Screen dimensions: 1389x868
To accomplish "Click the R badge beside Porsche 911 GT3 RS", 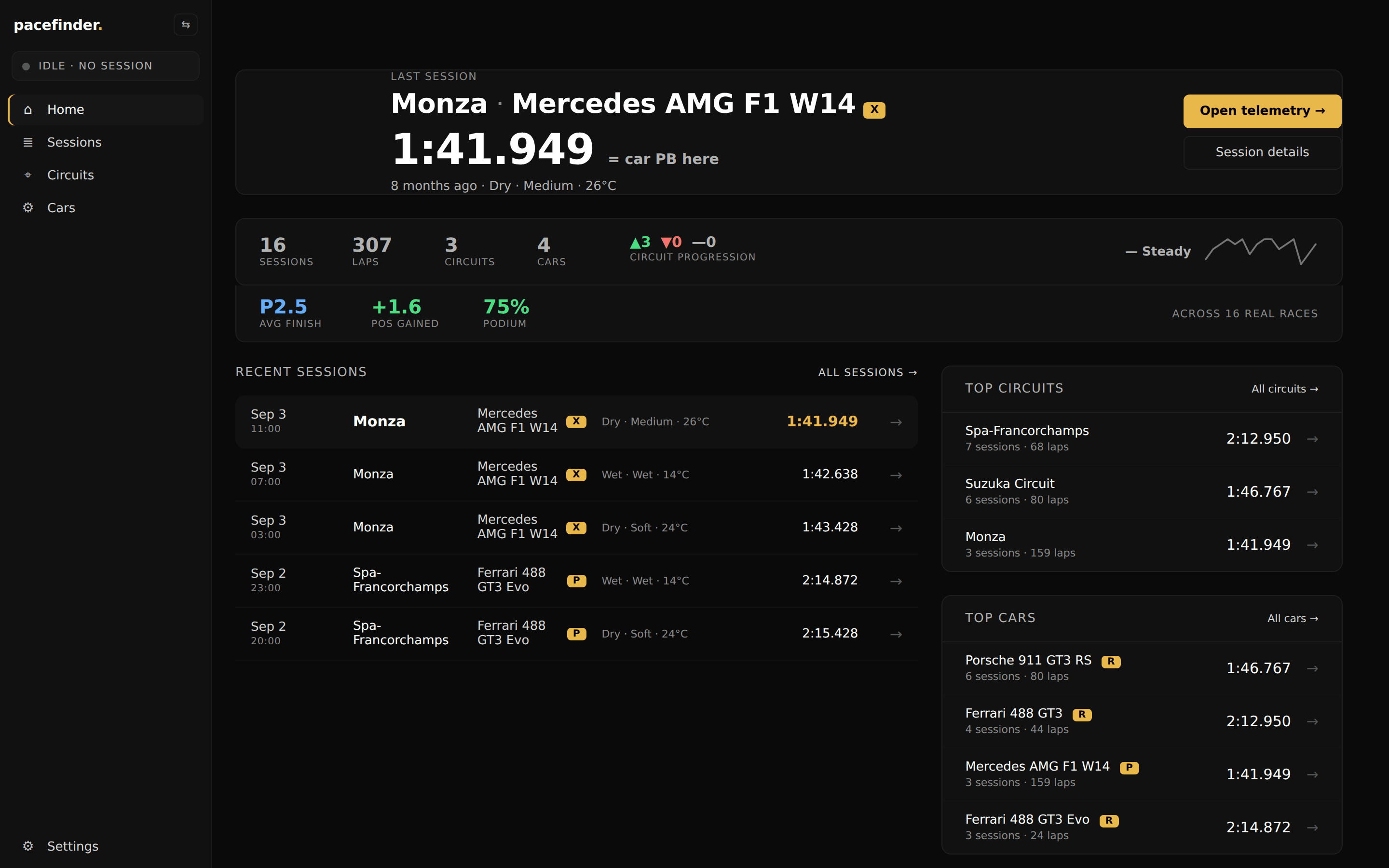I will [1111, 661].
